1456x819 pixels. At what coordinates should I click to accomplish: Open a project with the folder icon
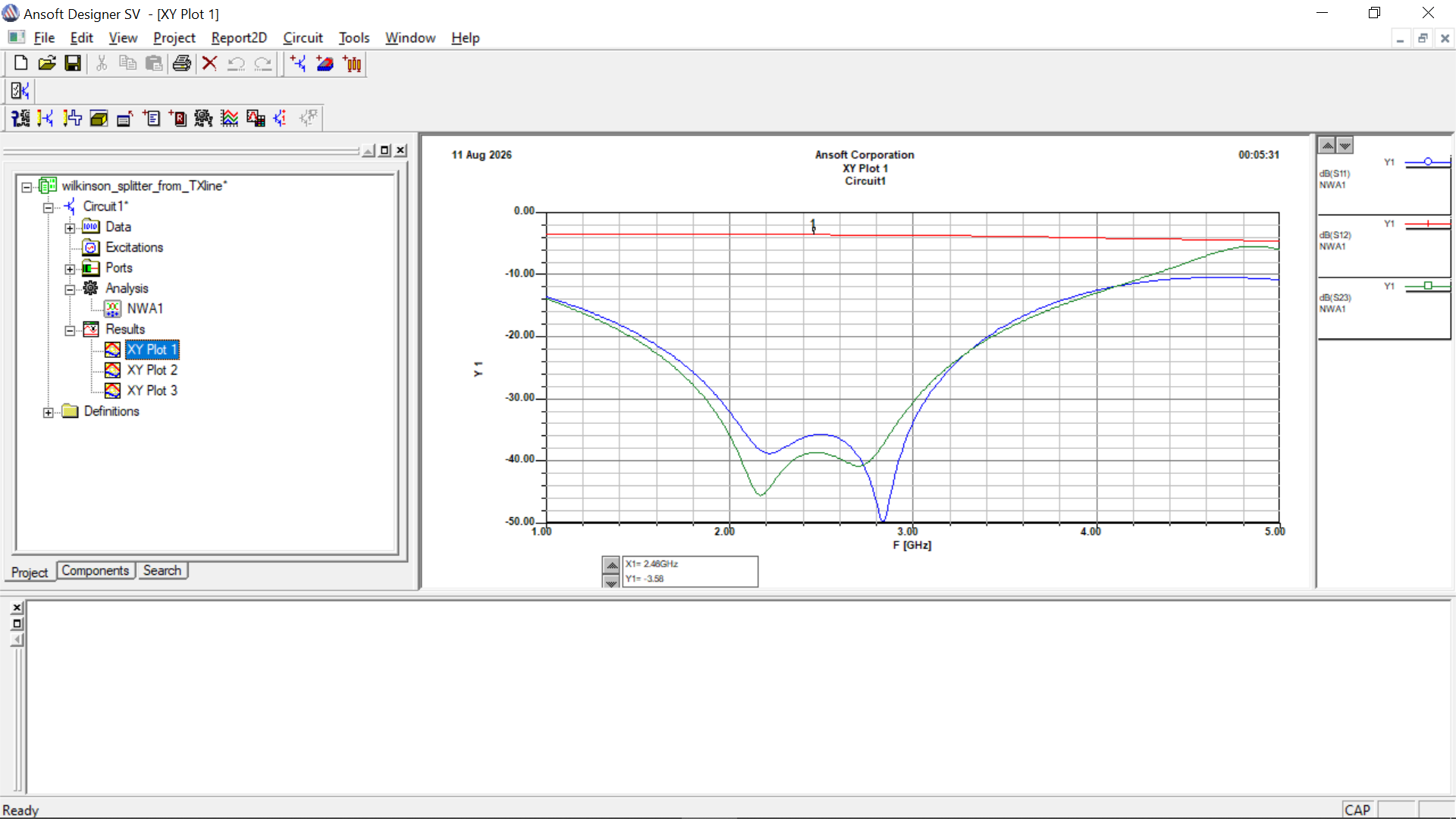(47, 64)
